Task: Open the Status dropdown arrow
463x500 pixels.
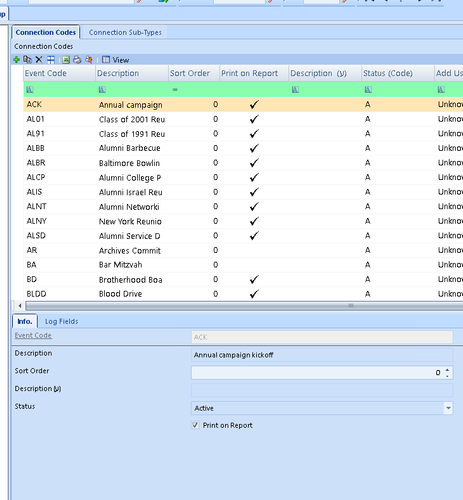Action: pyautogui.click(x=448, y=408)
